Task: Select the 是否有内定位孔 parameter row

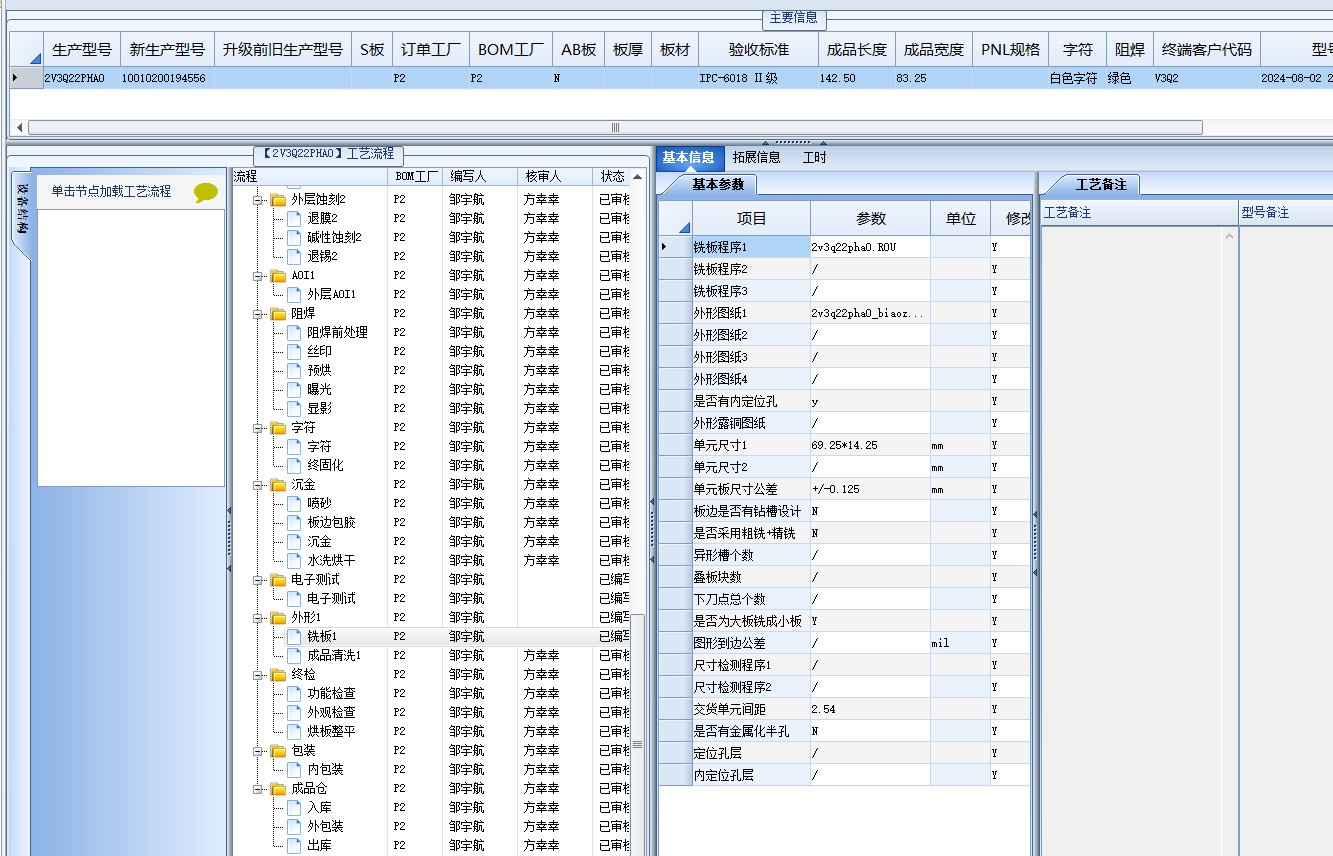Action: pos(845,401)
